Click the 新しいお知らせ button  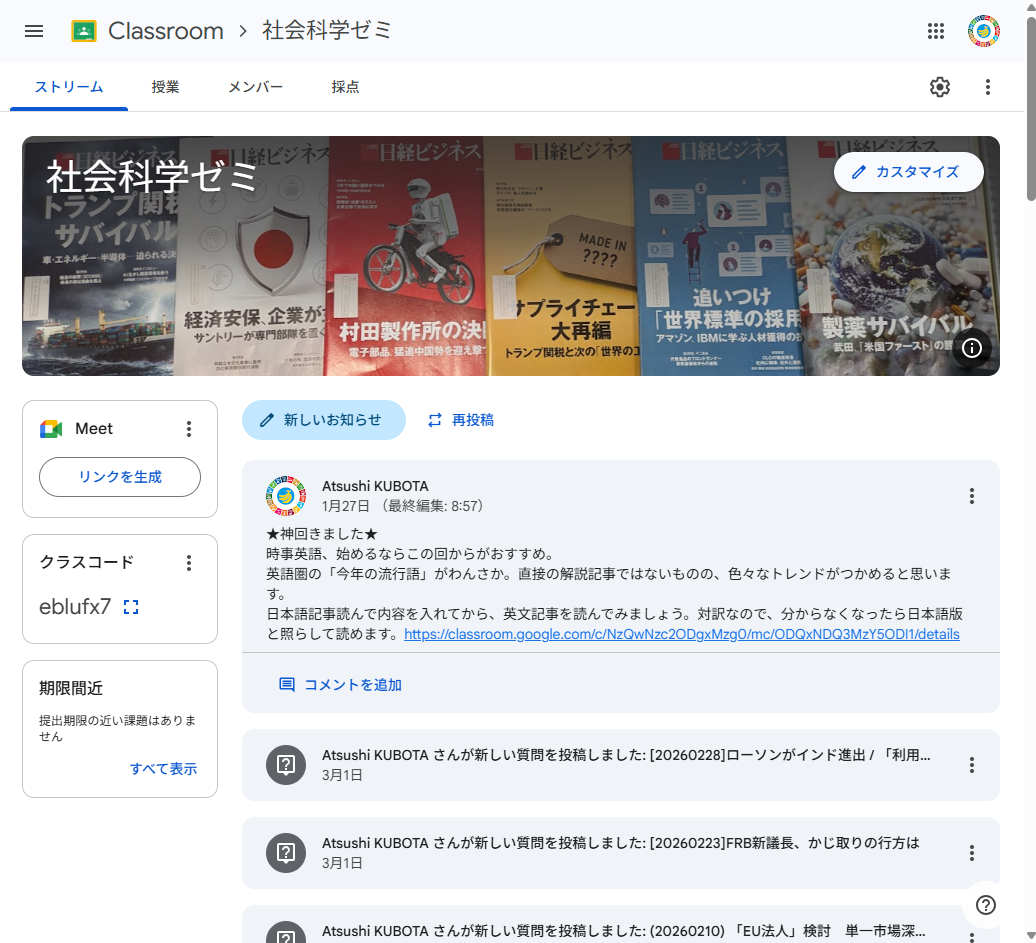coord(323,420)
